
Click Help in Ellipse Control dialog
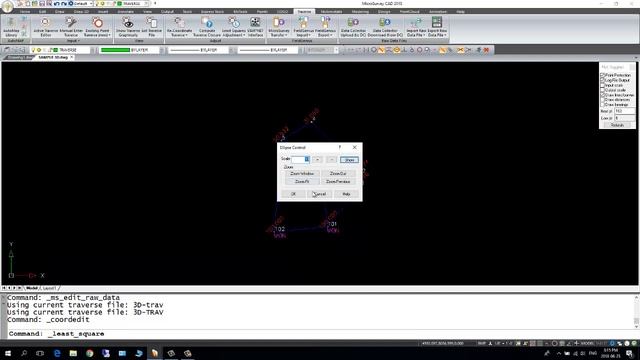346,194
